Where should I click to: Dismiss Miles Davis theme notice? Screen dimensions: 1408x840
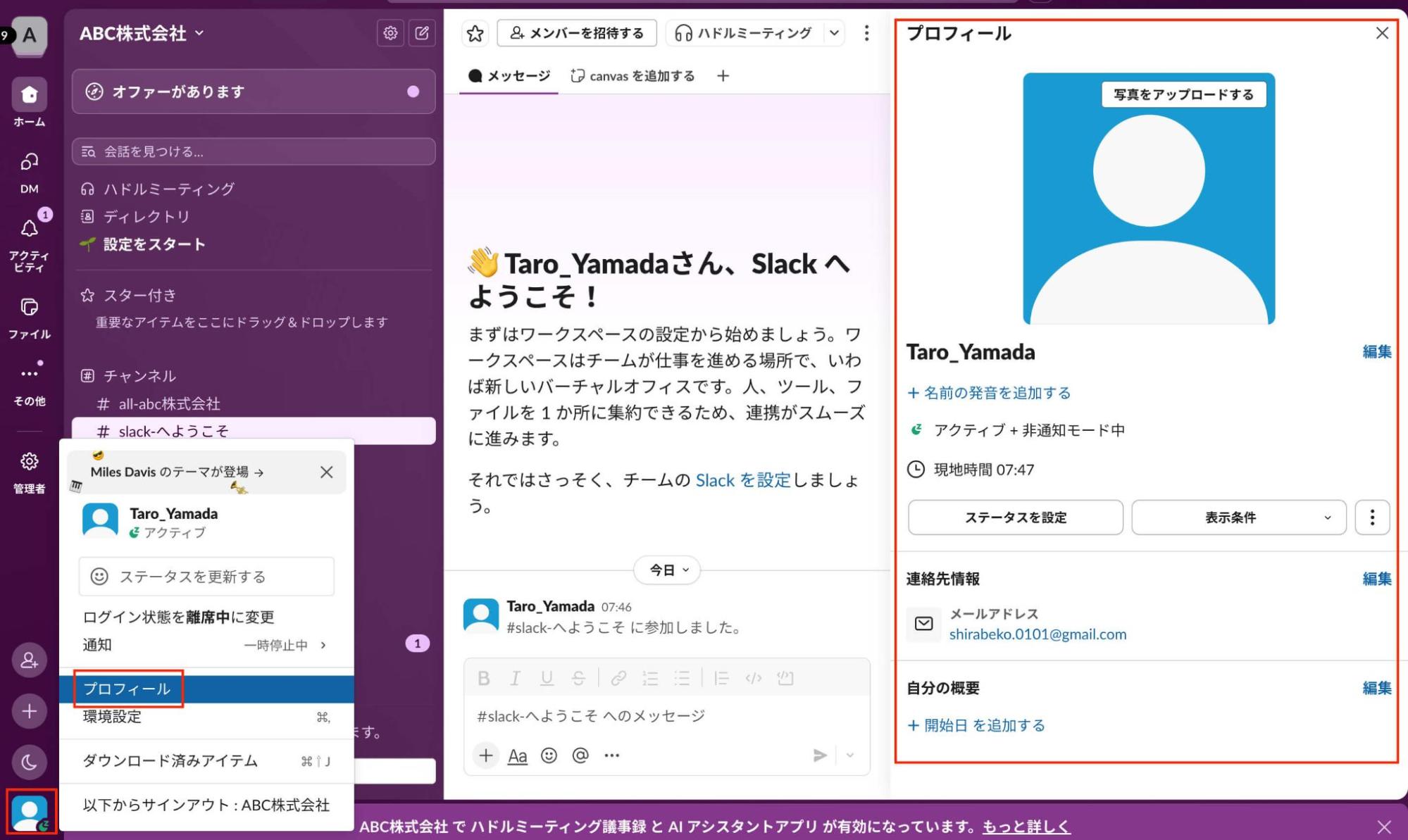326,472
